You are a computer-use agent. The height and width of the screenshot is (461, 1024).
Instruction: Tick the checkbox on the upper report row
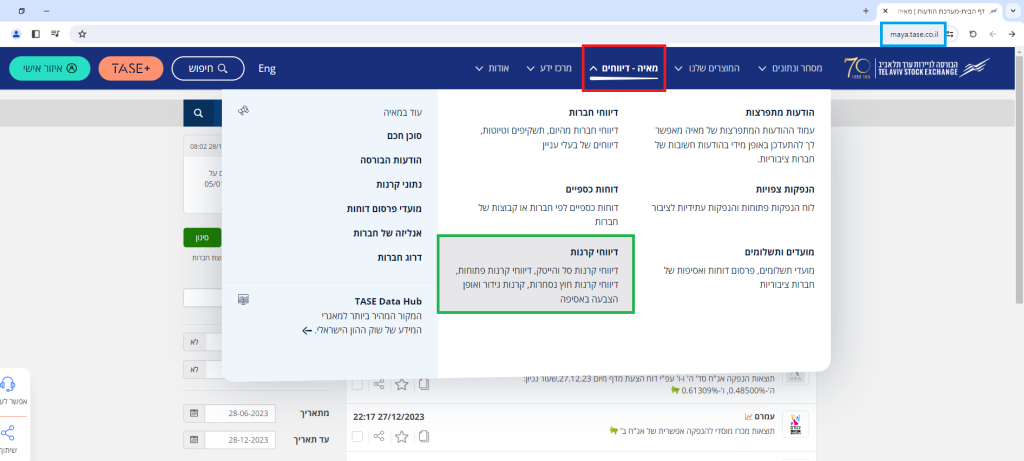click(358, 384)
